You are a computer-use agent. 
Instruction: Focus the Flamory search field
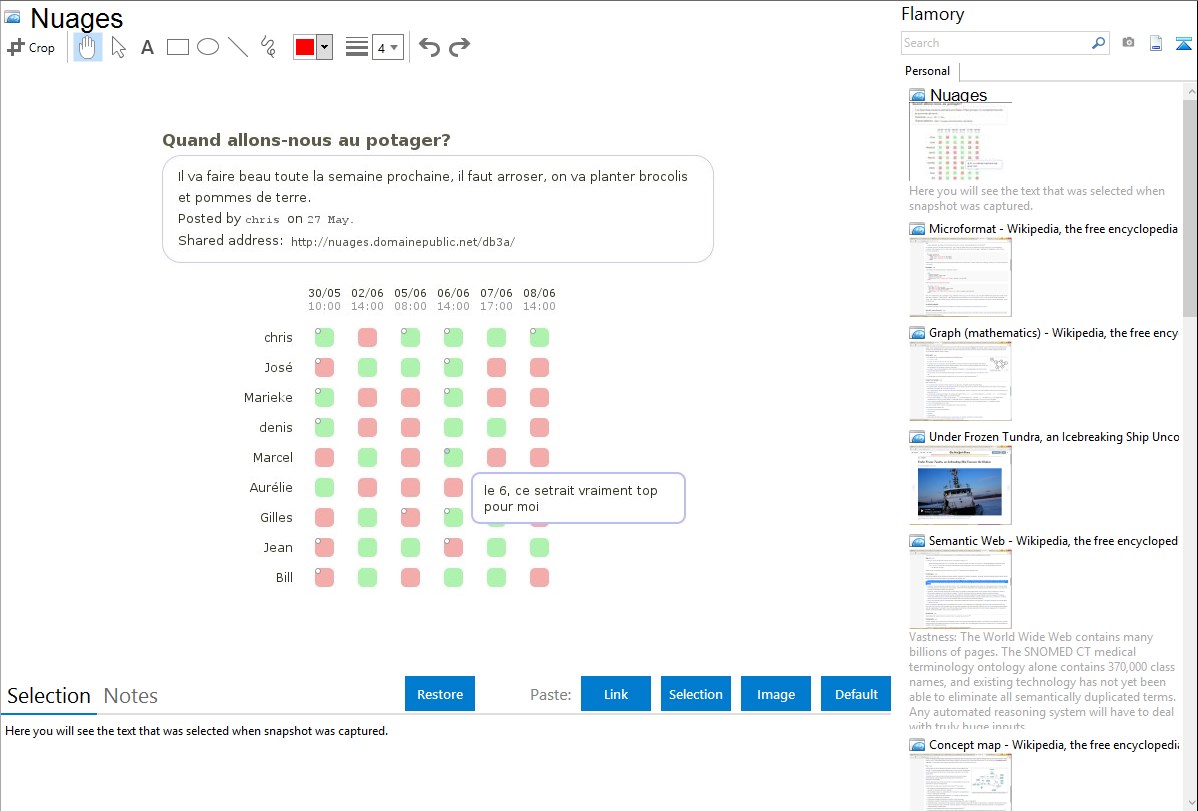(996, 43)
